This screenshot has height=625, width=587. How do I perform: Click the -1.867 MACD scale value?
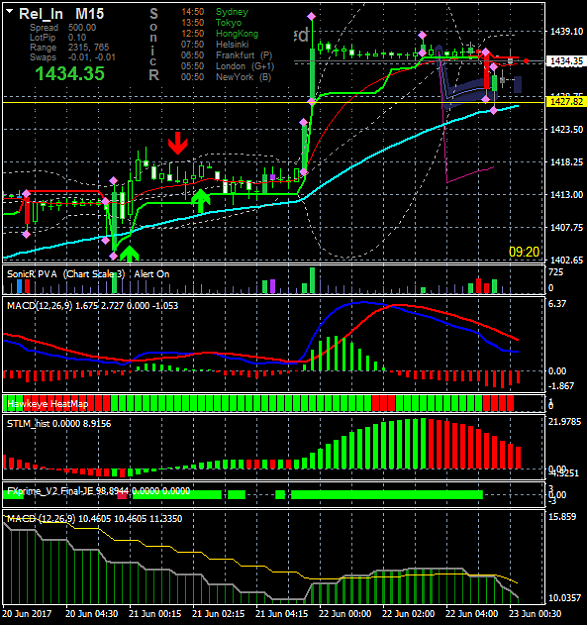pyautogui.click(x=561, y=386)
